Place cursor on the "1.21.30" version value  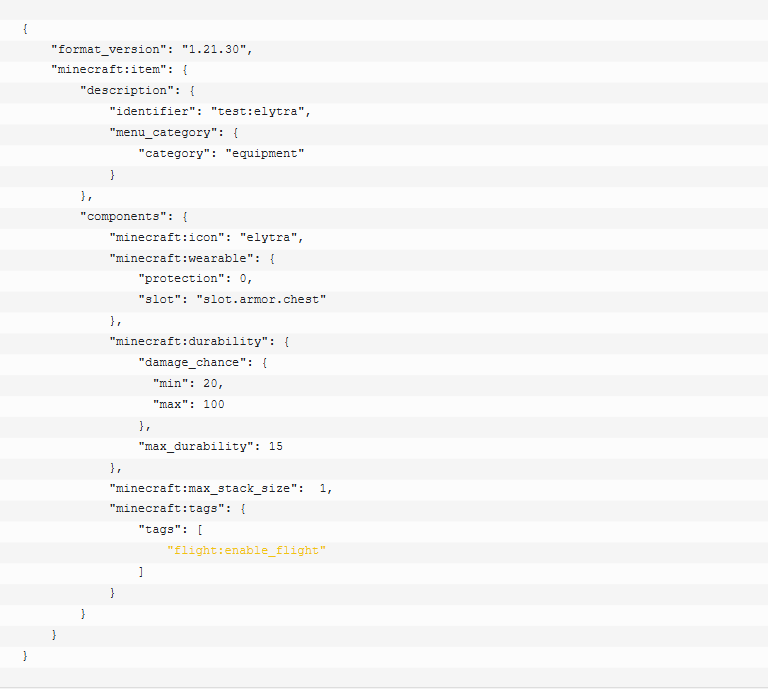click(217, 49)
